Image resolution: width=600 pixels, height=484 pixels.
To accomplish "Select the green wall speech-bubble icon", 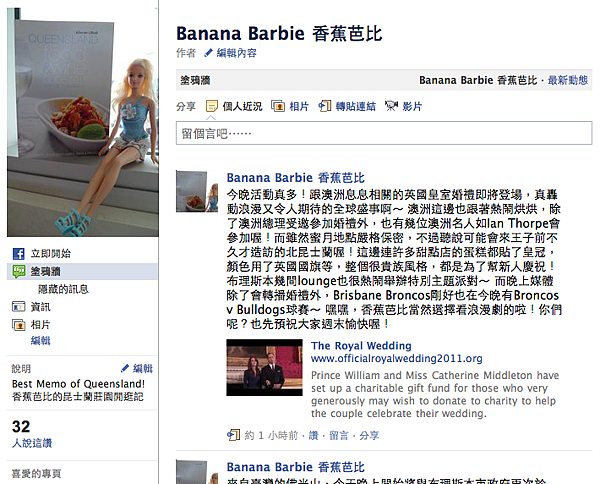I will (x=18, y=272).
